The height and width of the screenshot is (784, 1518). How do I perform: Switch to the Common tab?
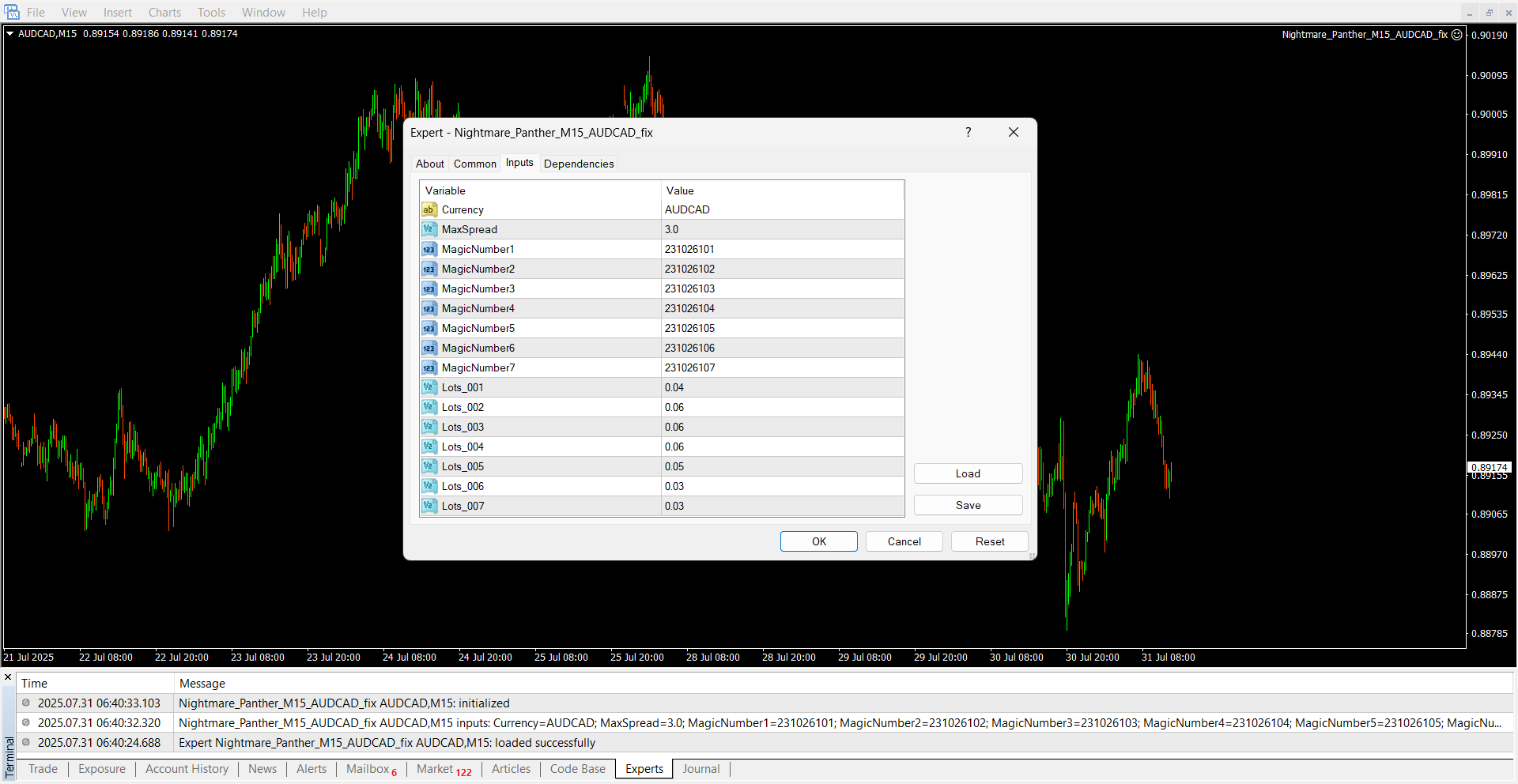pos(474,164)
